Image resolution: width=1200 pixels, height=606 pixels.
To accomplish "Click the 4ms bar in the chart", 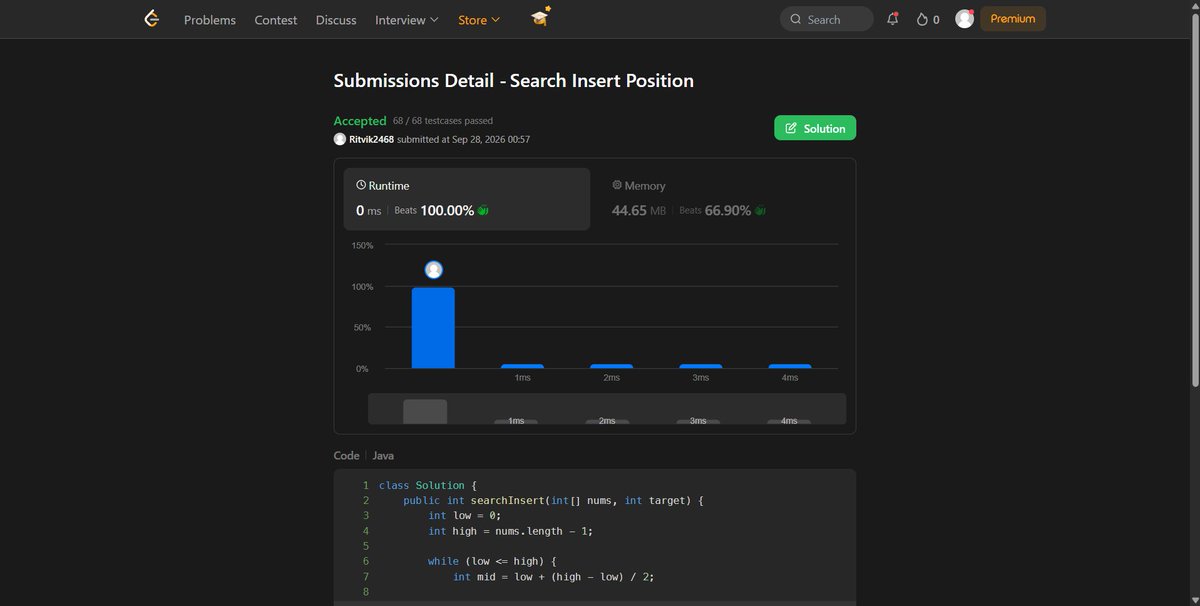I will pos(789,366).
